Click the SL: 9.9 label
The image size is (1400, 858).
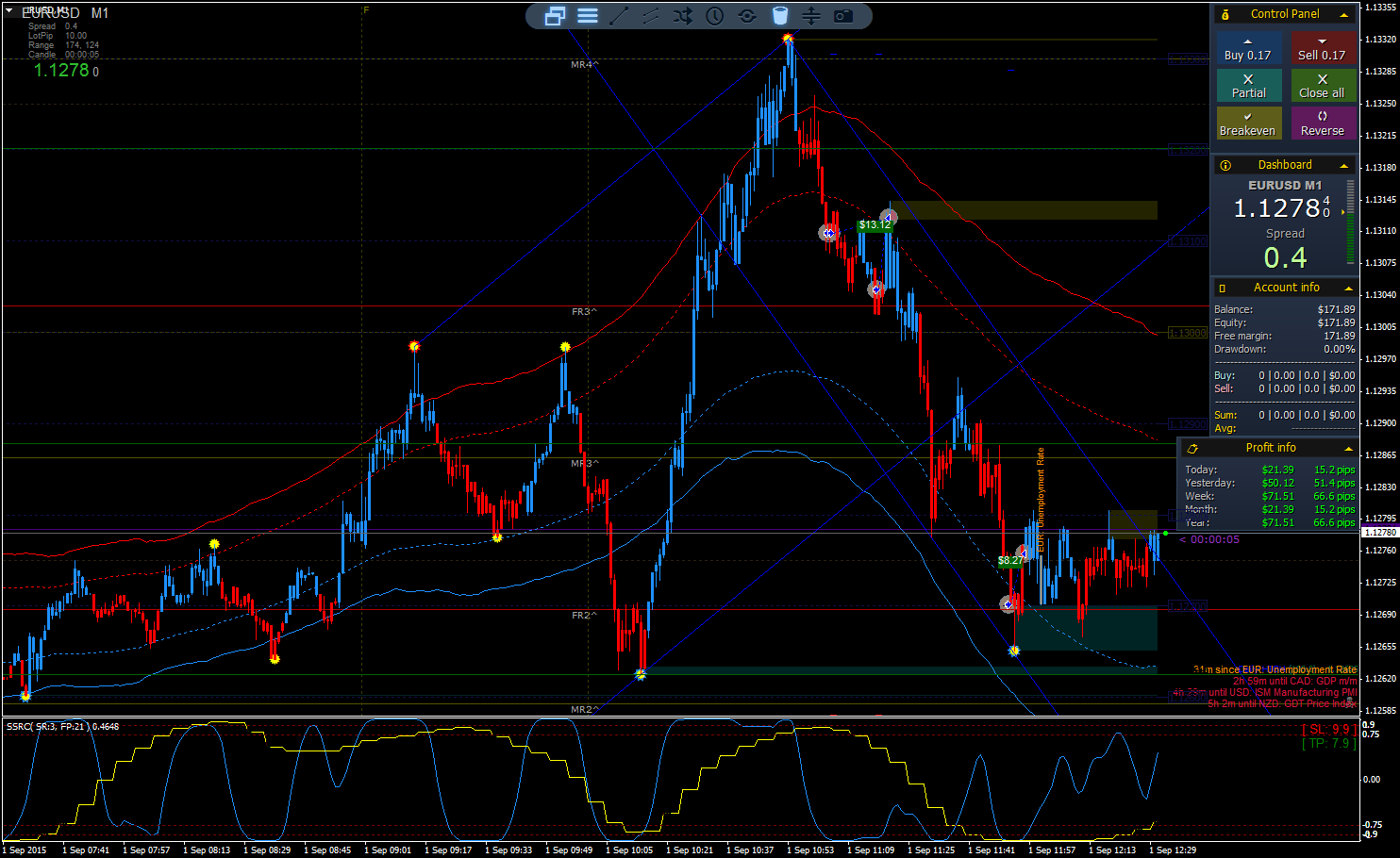[1329, 730]
